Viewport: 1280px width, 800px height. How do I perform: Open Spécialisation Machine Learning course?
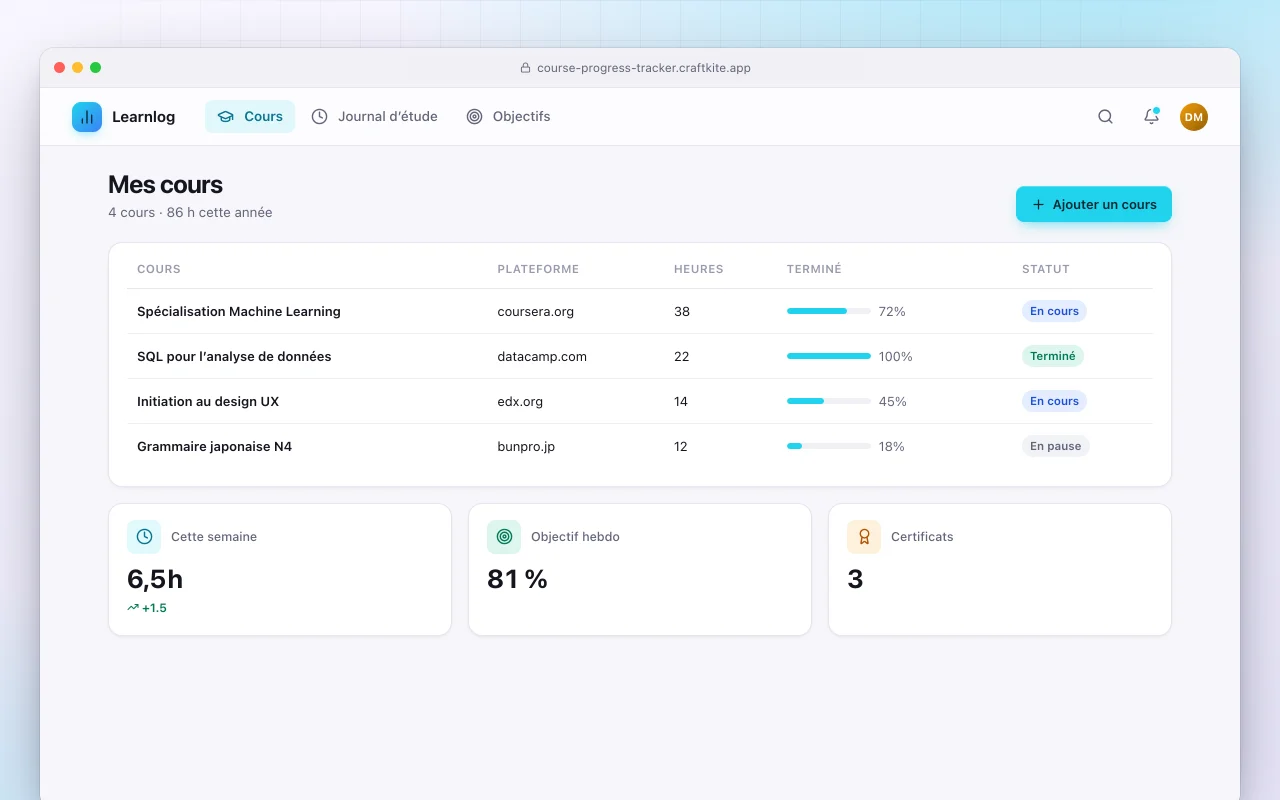239,311
